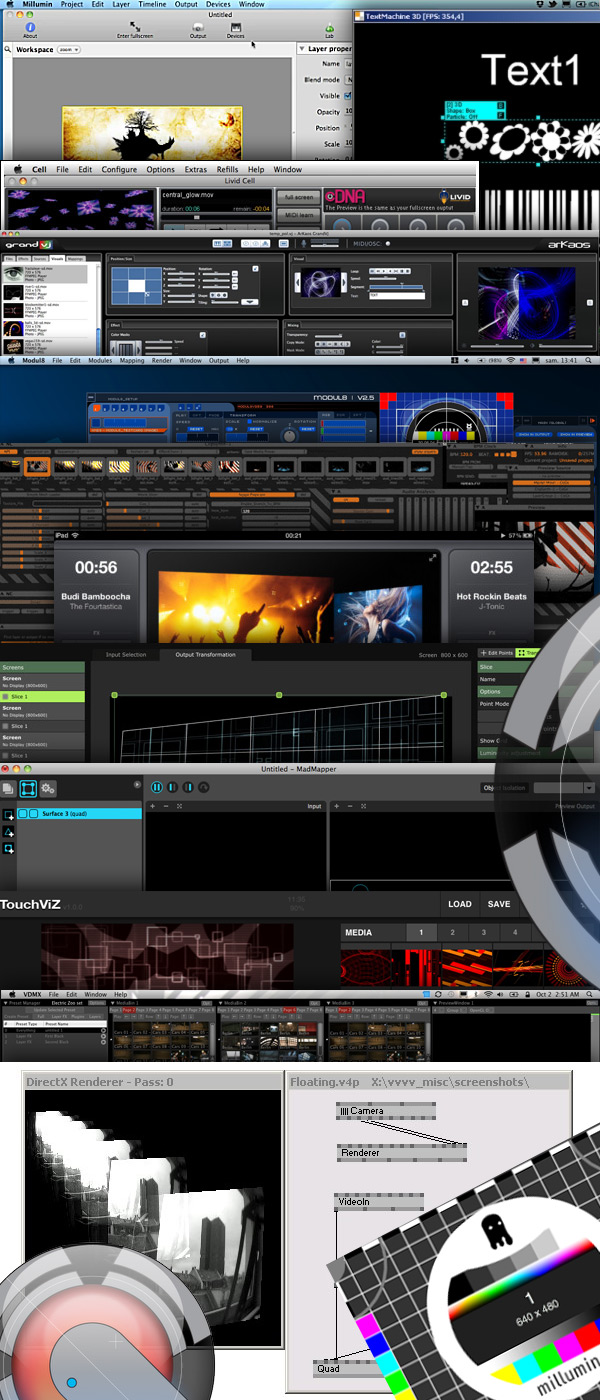This screenshot has height=1400, width=600.
Task: Click the LOAD button in TouchViZ
Action: (x=460, y=904)
